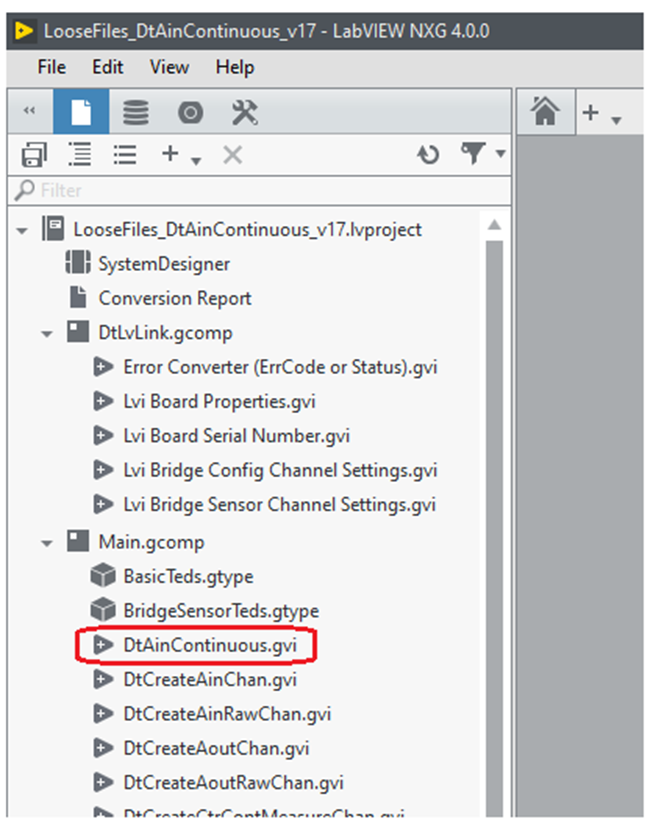Collapse the DtLvLink.gcomp tree node

(47, 333)
